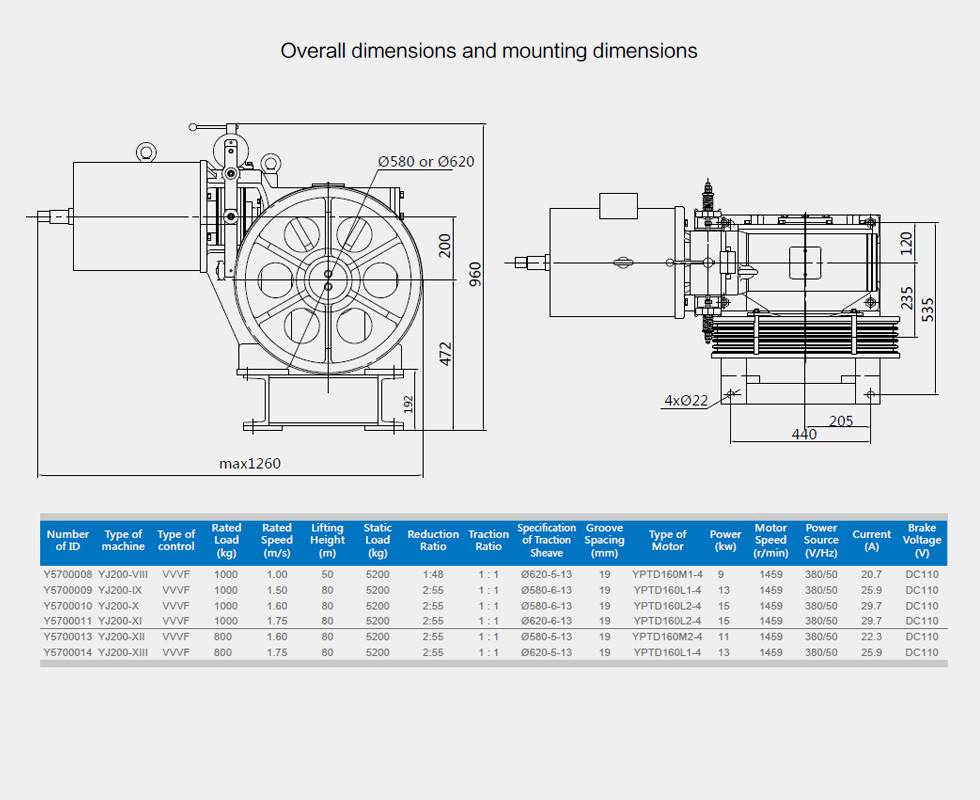
Task: Select the "Specification of Traction Sheave" header
Action: point(546,540)
